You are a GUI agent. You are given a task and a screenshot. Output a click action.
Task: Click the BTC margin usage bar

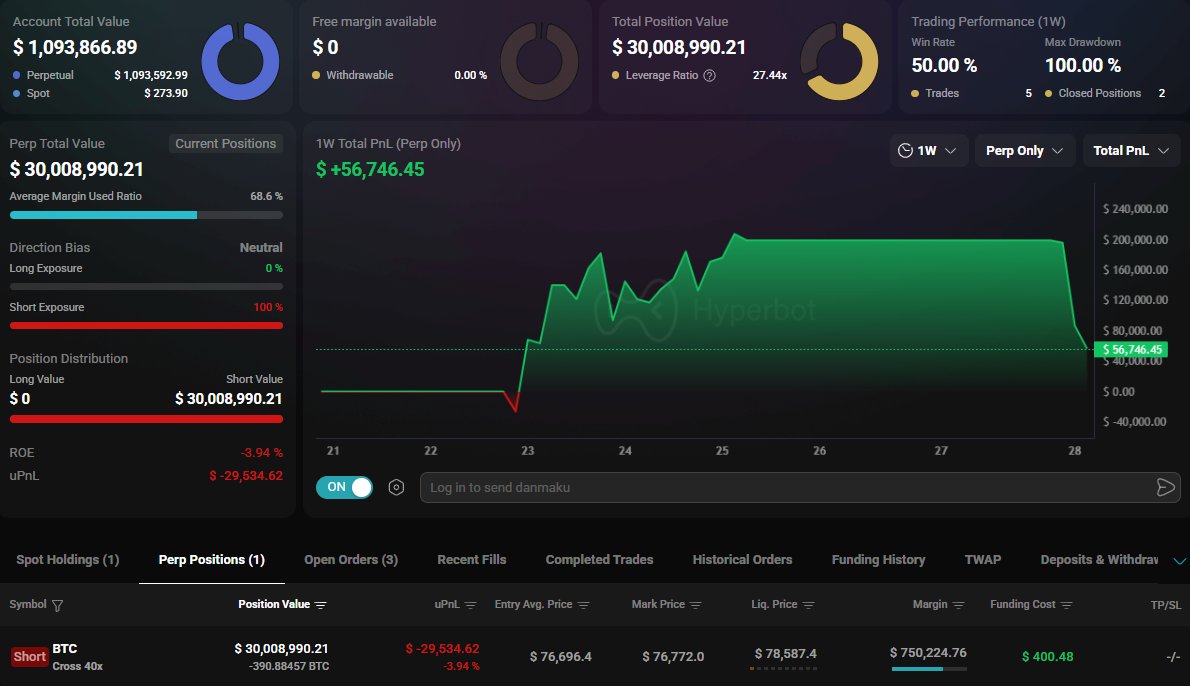[x=929, y=669]
